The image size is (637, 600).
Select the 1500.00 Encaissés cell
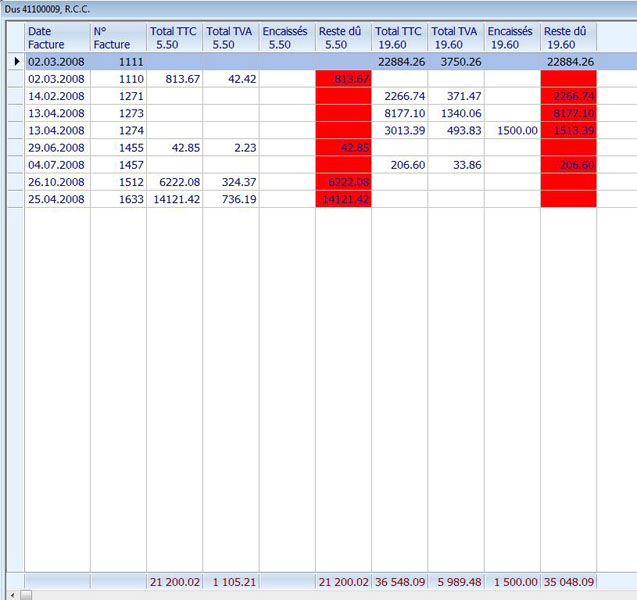(512, 130)
